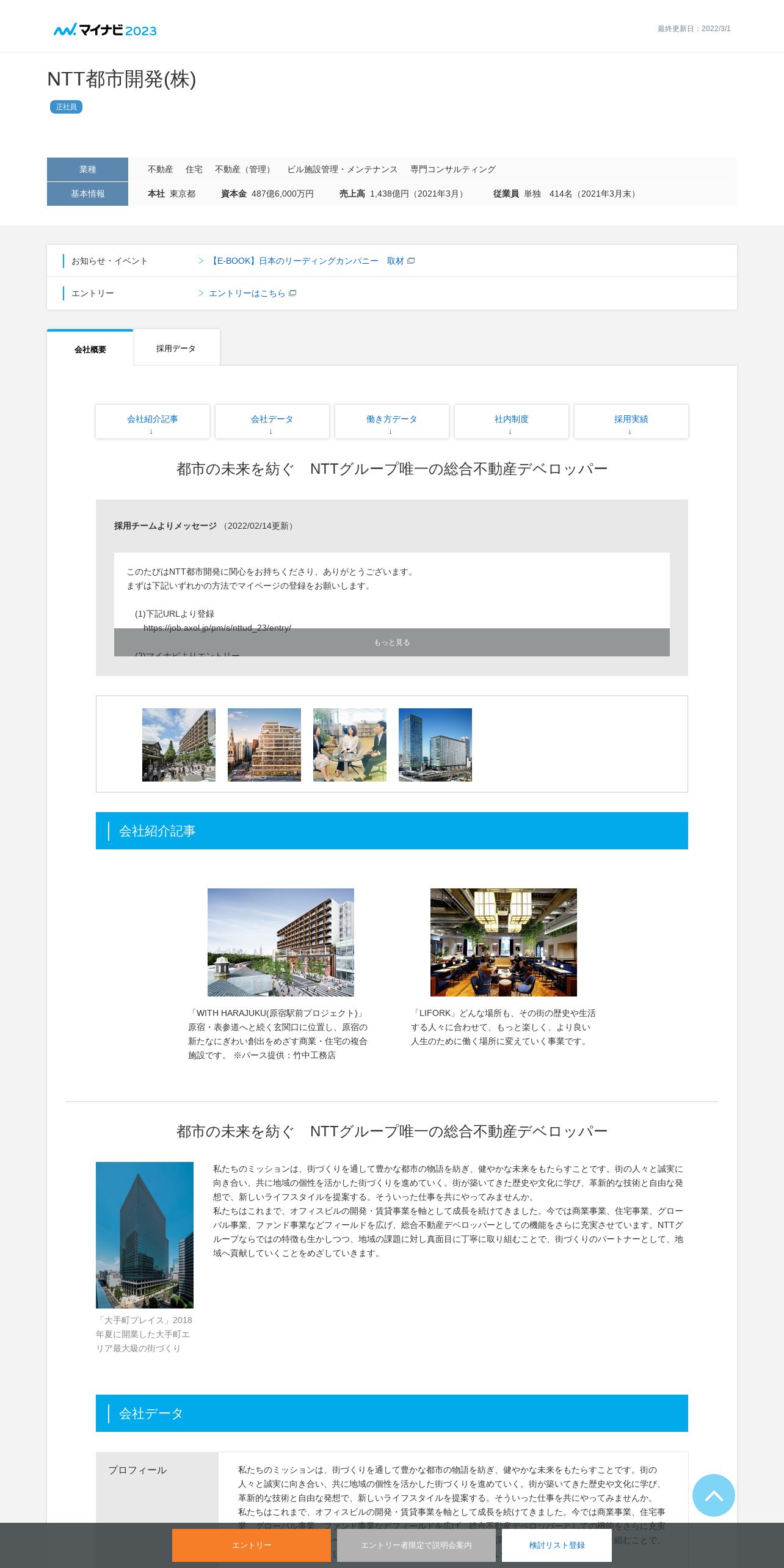Click the LIFORK lounge article image
This screenshot has width=784, height=1568.
504,942
